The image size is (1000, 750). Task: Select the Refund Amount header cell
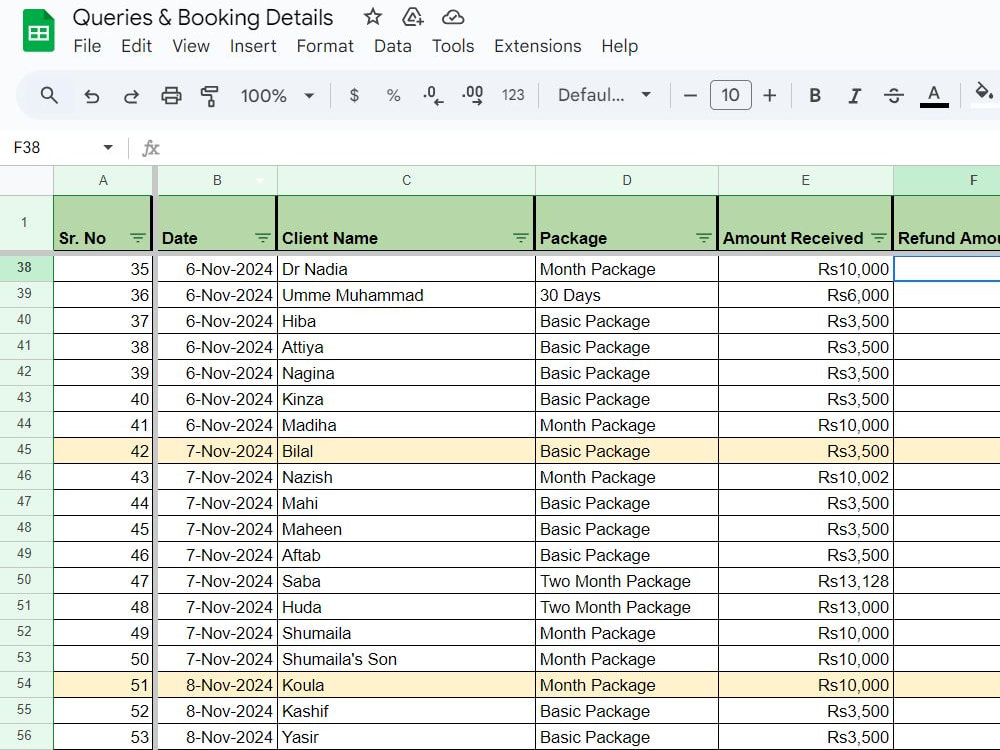(x=947, y=223)
